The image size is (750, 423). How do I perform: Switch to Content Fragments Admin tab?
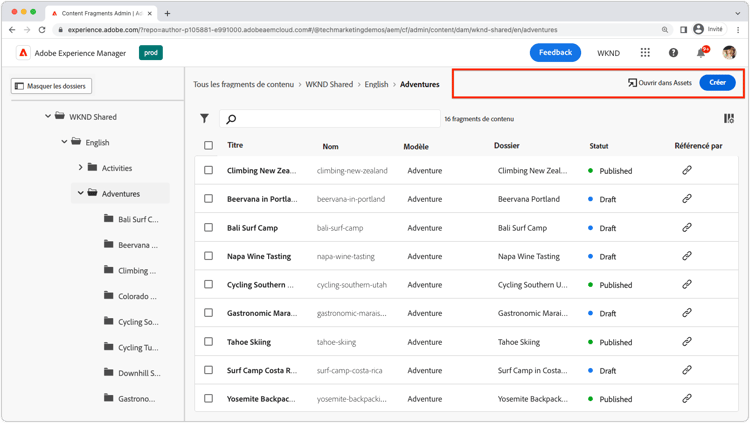101,13
